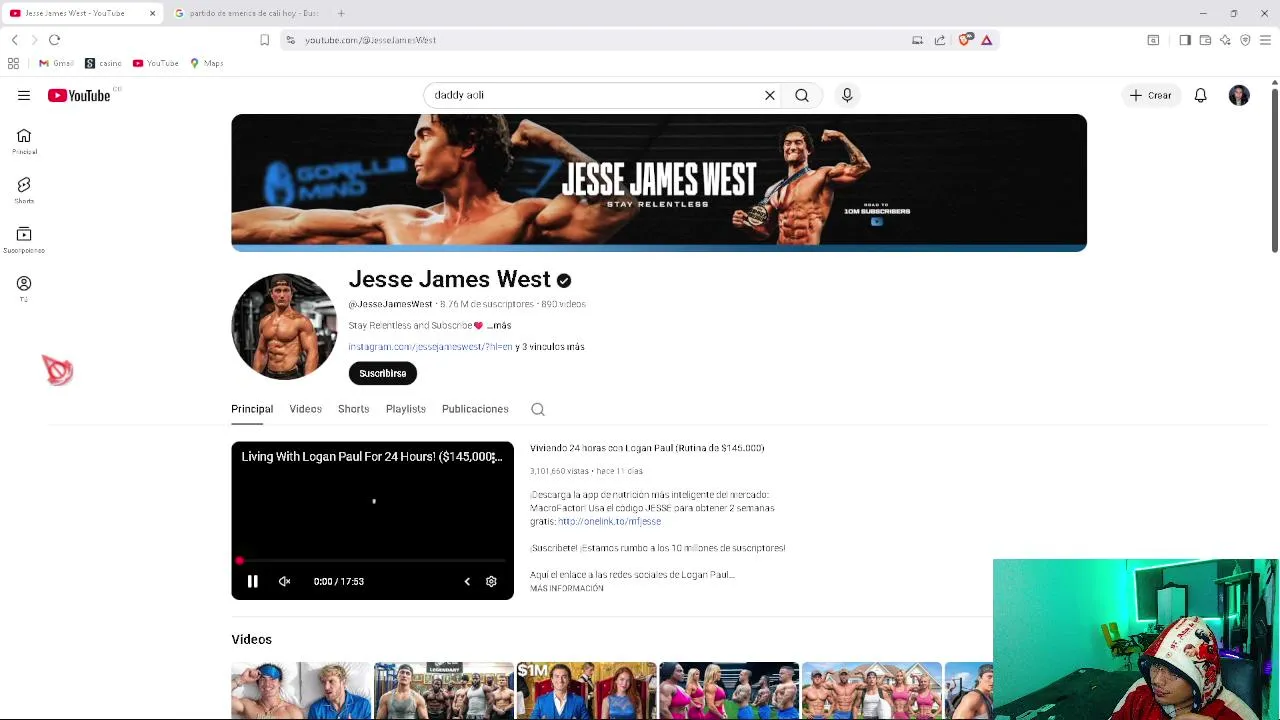1280x720 pixels.
Task: Open the browser sidebar panel
Action: pos(1185,40)
